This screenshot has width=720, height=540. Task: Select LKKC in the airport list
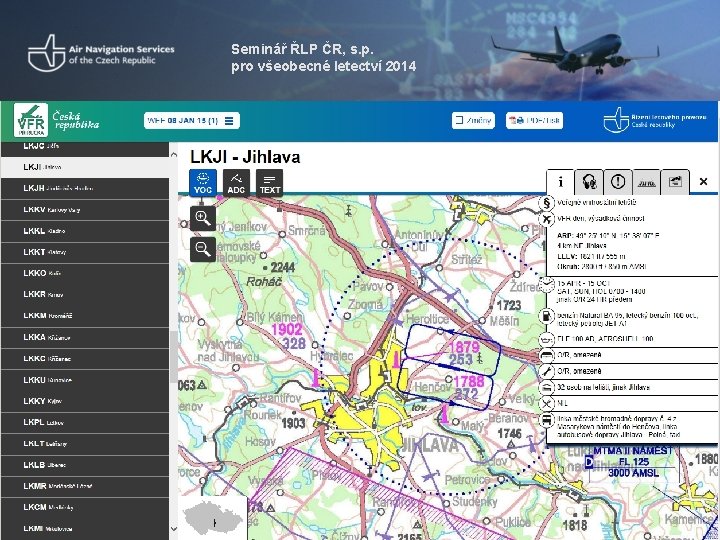point(85,359)
